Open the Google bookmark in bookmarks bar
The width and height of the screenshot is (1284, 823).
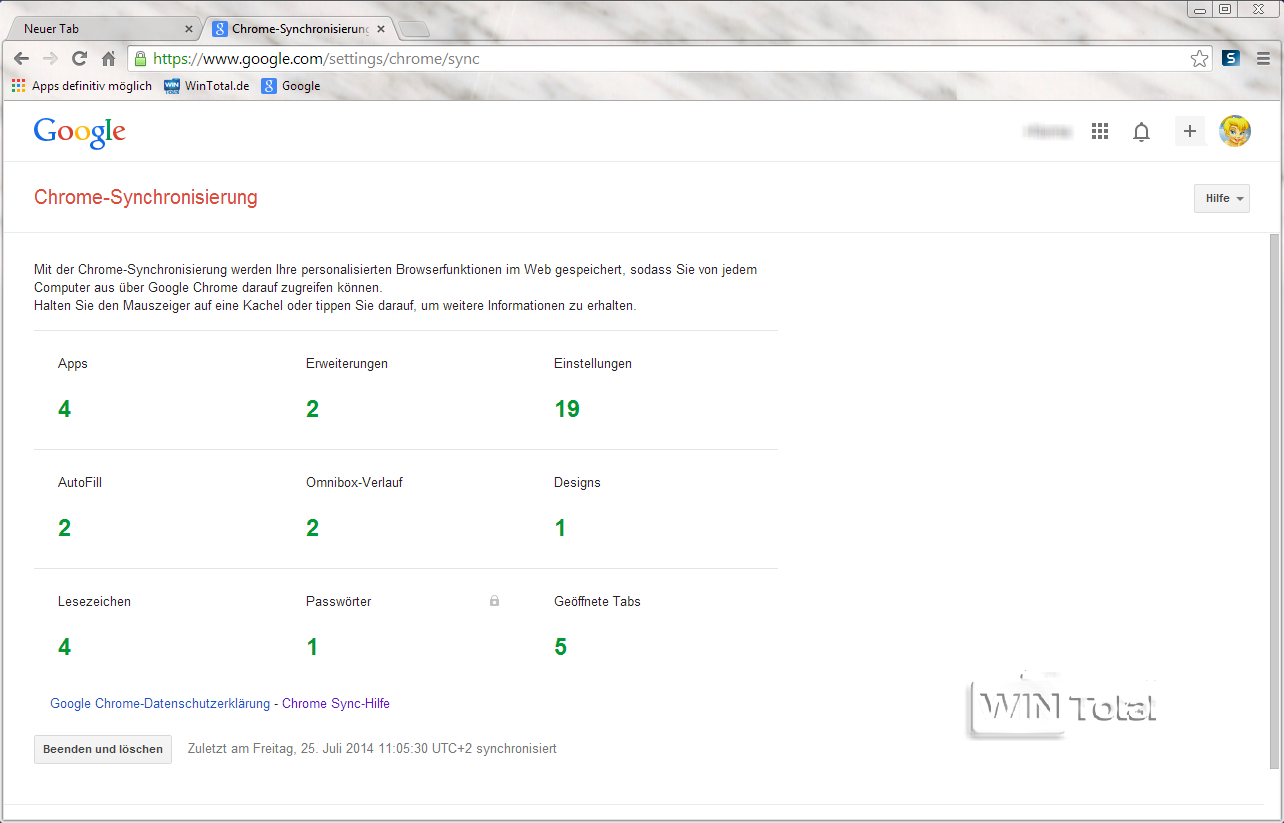[291, 86]
